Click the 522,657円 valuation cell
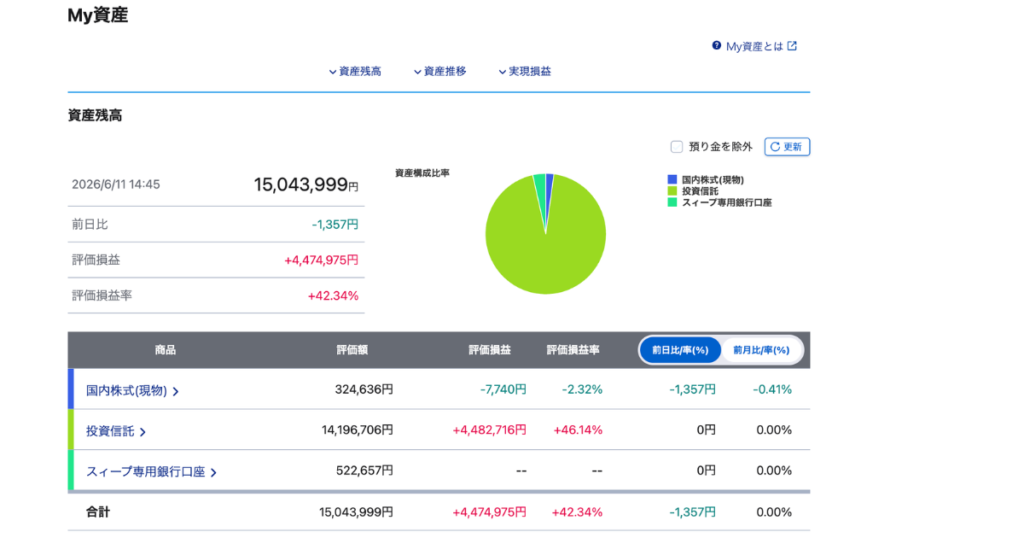 click(x=364, y=470)
